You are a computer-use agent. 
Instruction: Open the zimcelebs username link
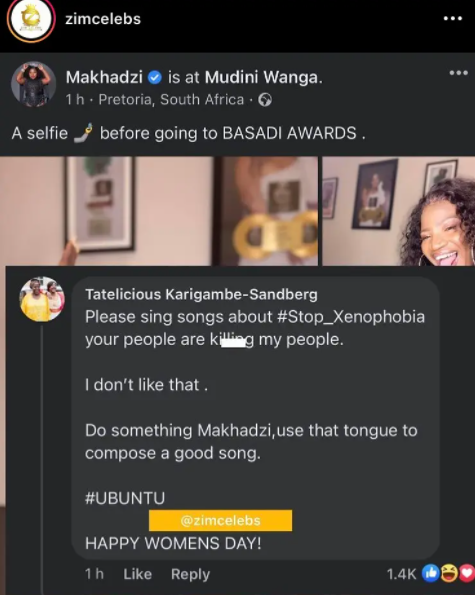[103, 19]
